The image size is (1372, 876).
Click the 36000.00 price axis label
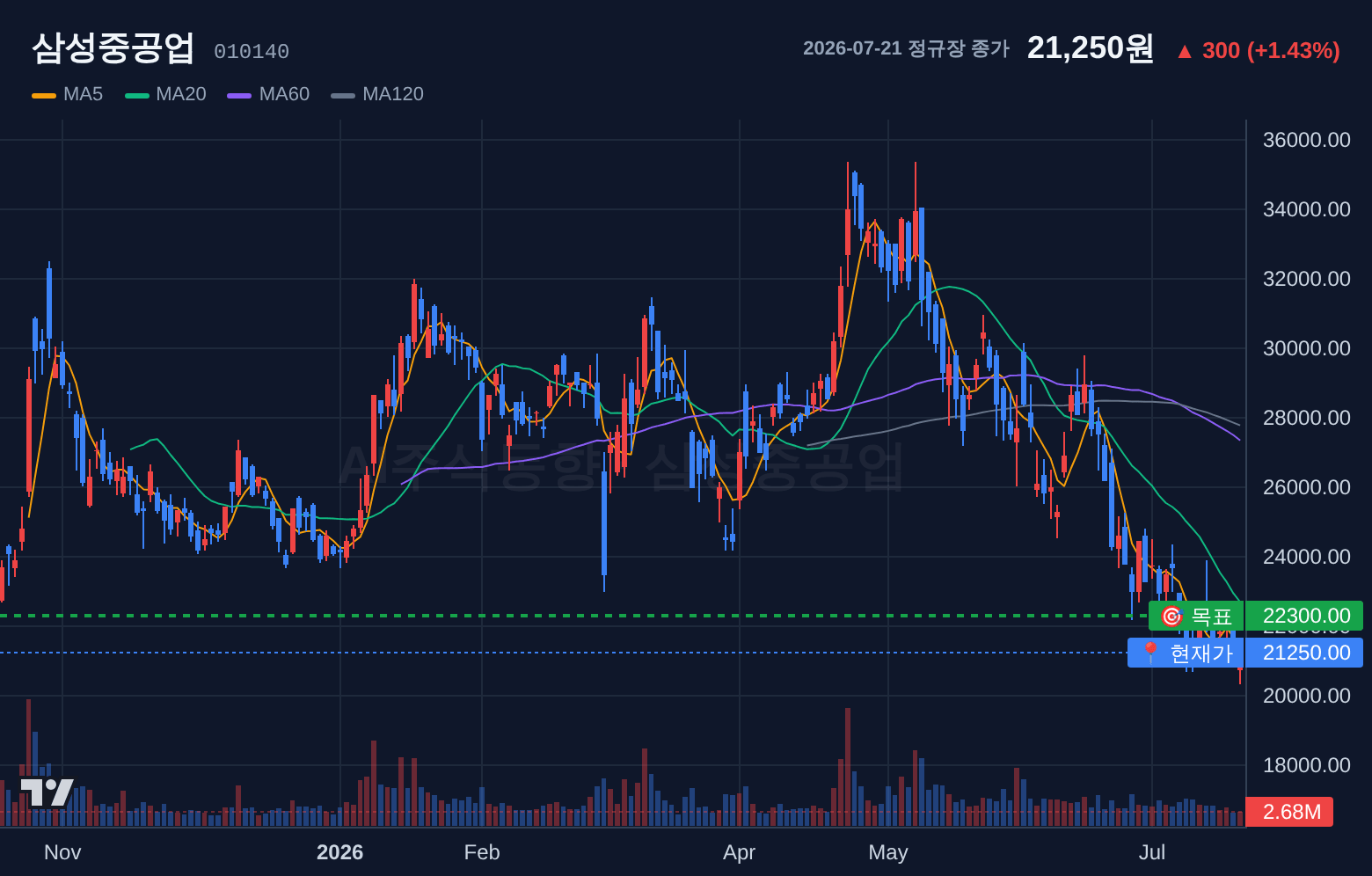(x=1307, y=140)
